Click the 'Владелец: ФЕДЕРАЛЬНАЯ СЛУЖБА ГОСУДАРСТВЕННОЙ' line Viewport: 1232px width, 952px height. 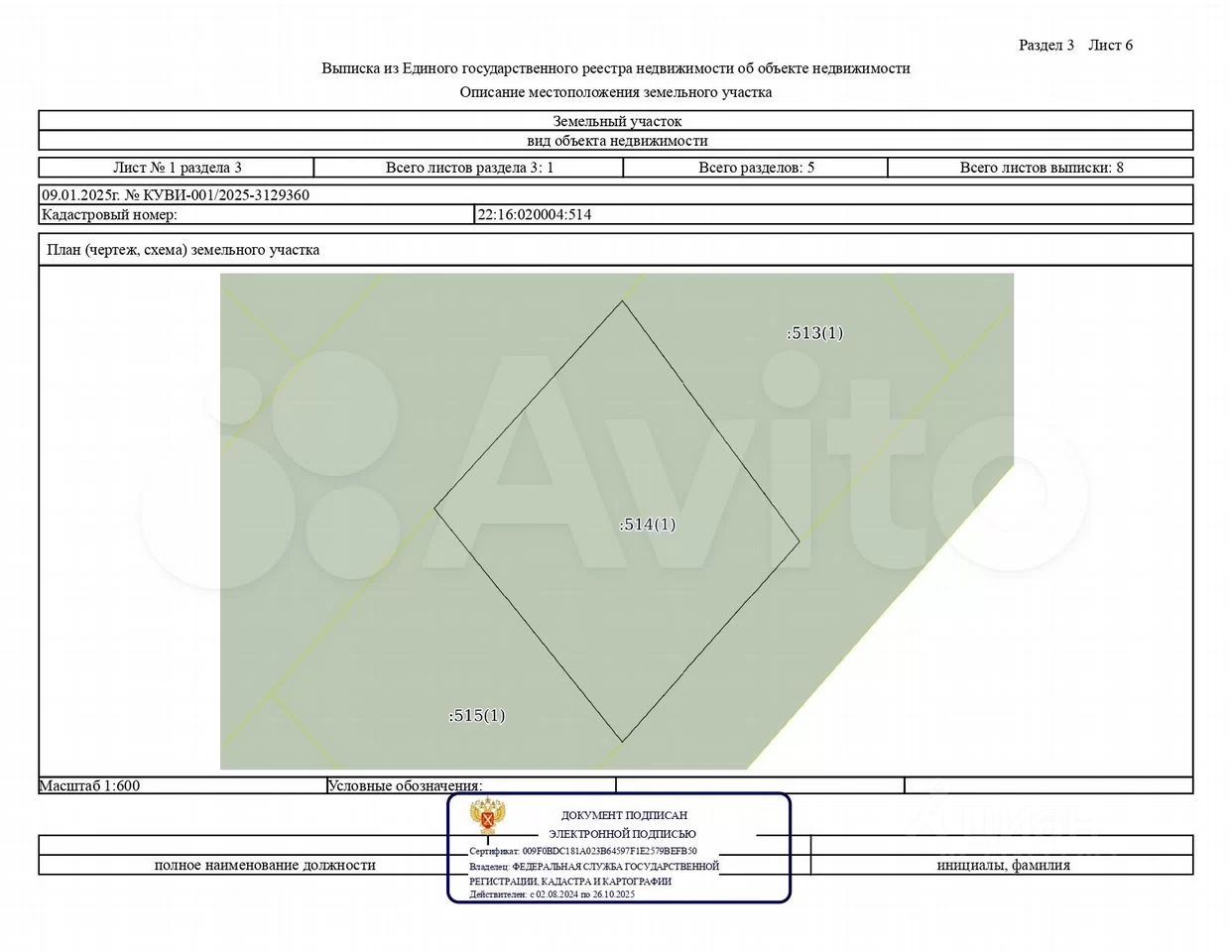594,866
